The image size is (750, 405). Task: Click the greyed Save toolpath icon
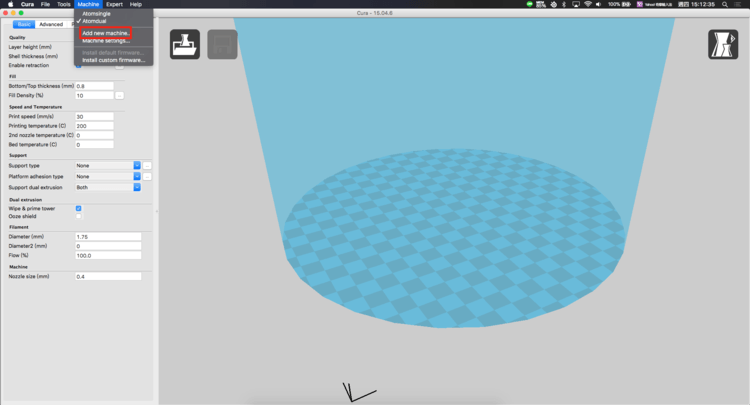pos(222,44)
